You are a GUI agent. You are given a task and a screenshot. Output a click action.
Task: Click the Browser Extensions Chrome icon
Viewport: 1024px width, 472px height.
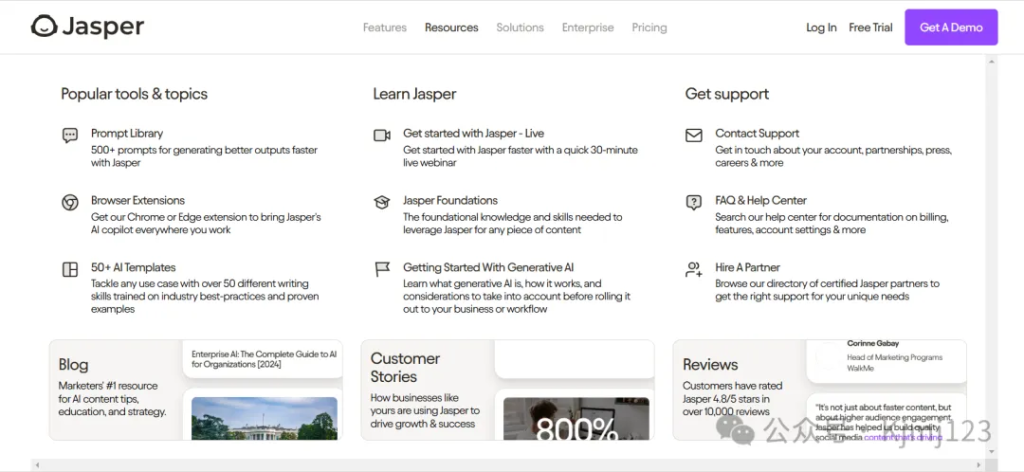[70, 202]
